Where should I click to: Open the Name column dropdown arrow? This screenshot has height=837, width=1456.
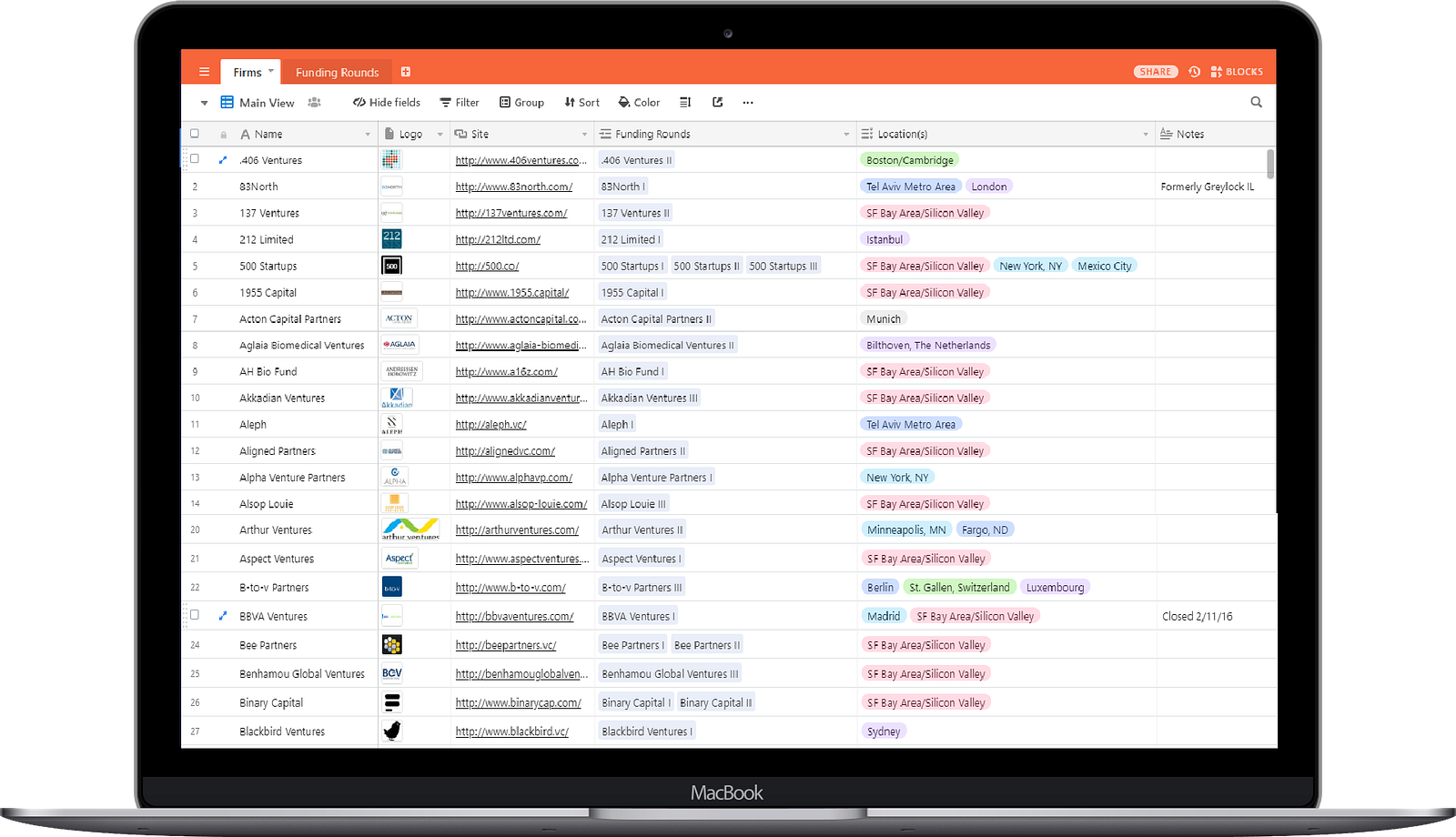(x=368, y=135)
